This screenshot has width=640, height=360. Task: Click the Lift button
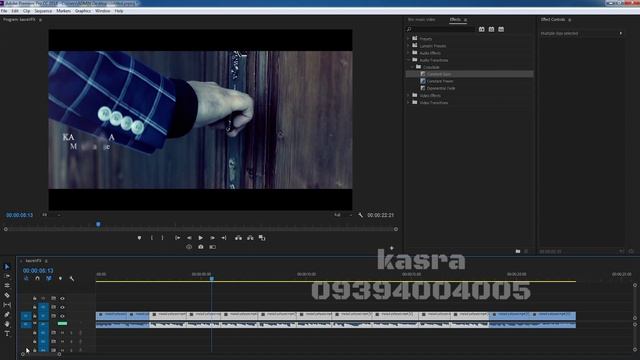(238, 238)
